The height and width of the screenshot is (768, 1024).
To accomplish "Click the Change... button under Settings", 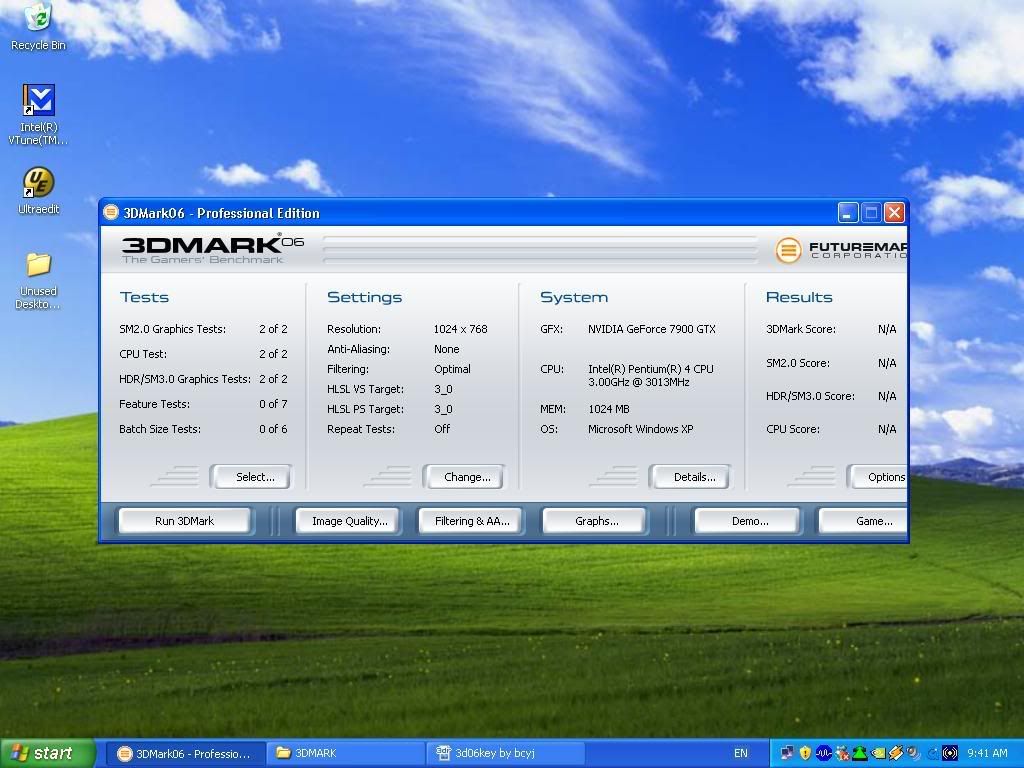I will pos(467,477).
